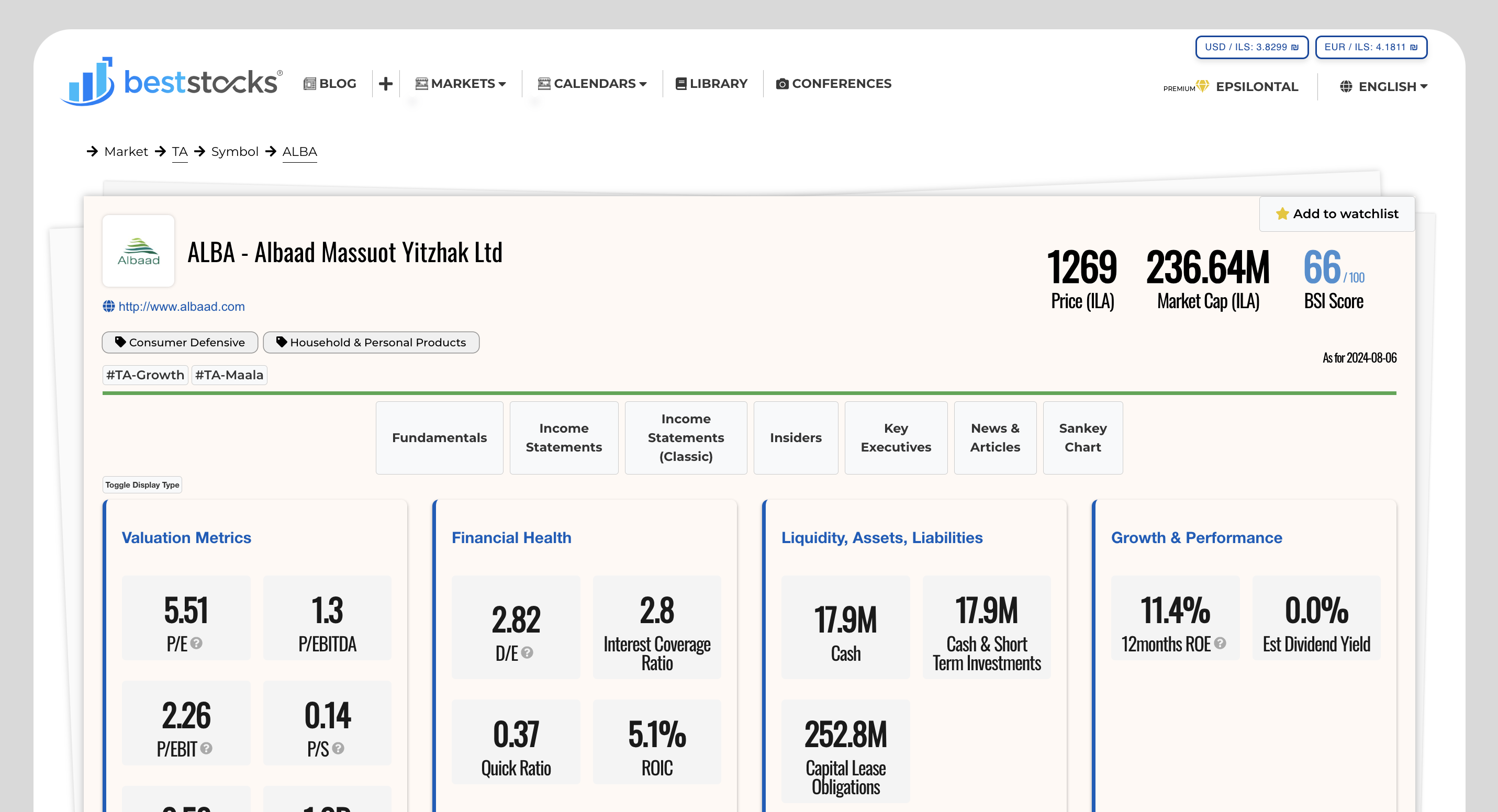
Task: Switch to the Key Executives tab
Action: [x=896, y=438]
